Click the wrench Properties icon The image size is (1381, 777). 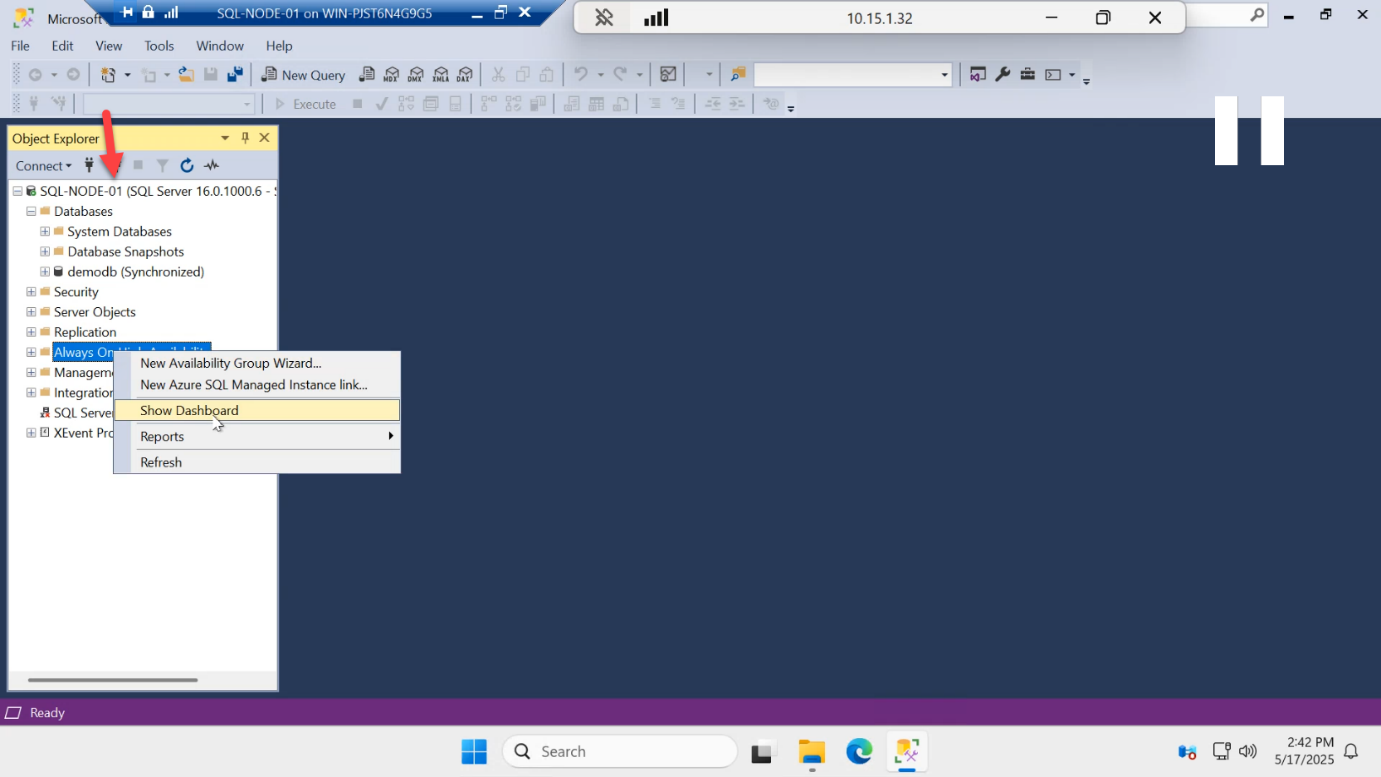point(1003,75)
